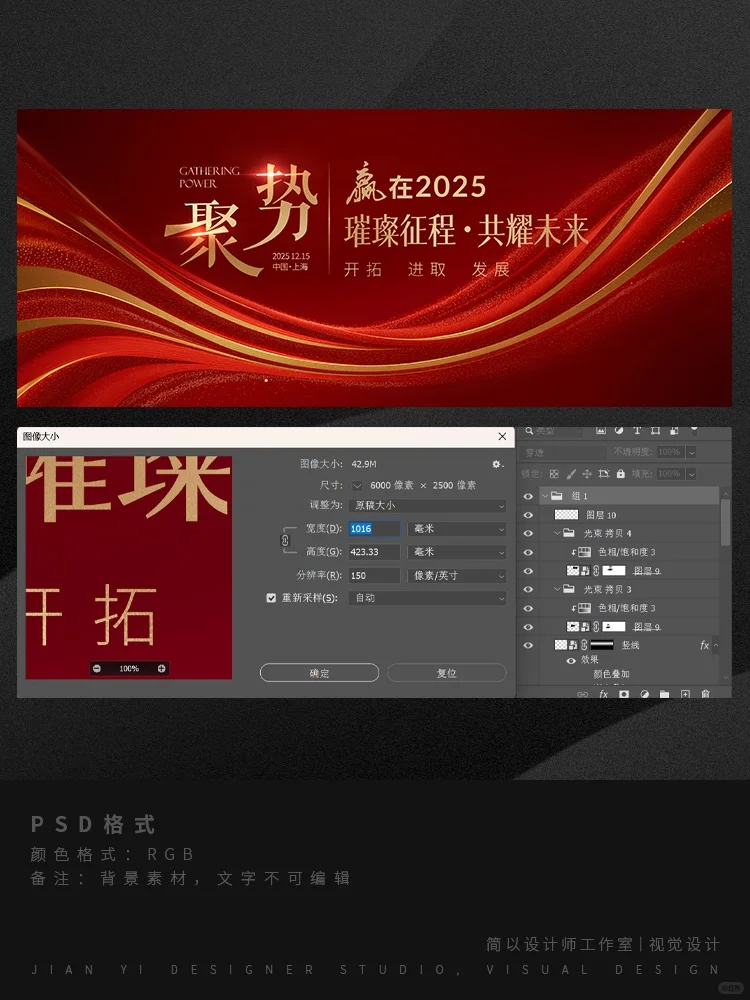Screen dimensions: 750x1000
Task: Add a layer style via bottom fx icon
Action: (x=603, y=694)
